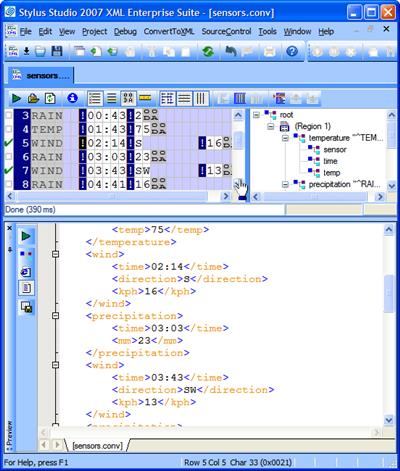Click the blue Help question mark icon
Viewport: 400px width, 471px height.
(x=292, y=51)
